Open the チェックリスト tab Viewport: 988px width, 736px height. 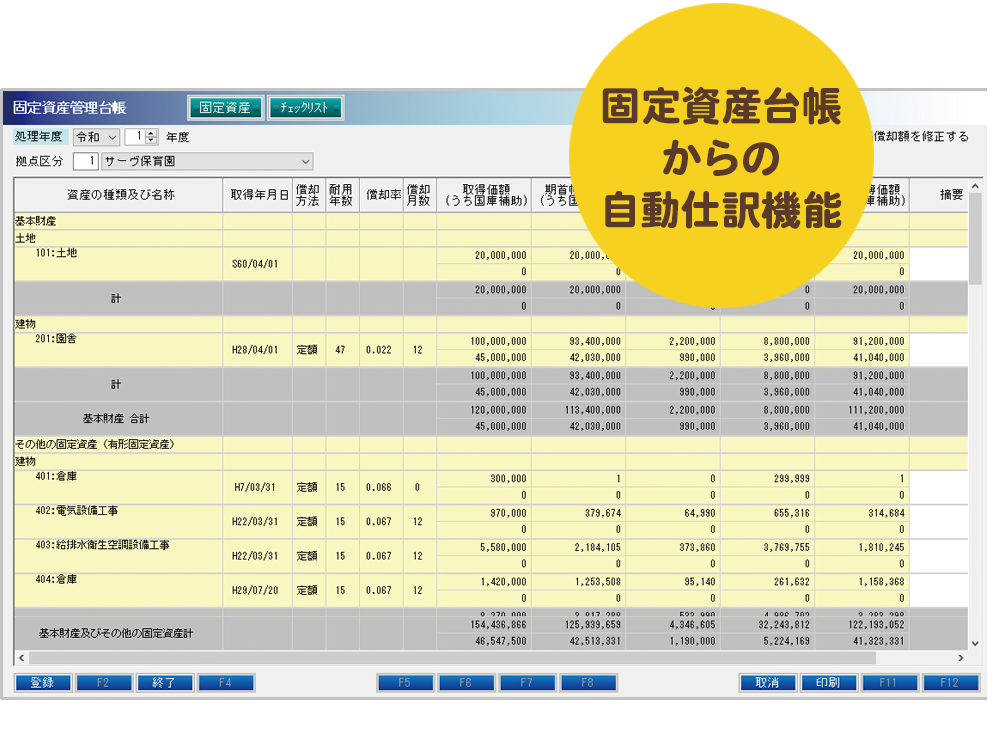[x=305, y=108]
